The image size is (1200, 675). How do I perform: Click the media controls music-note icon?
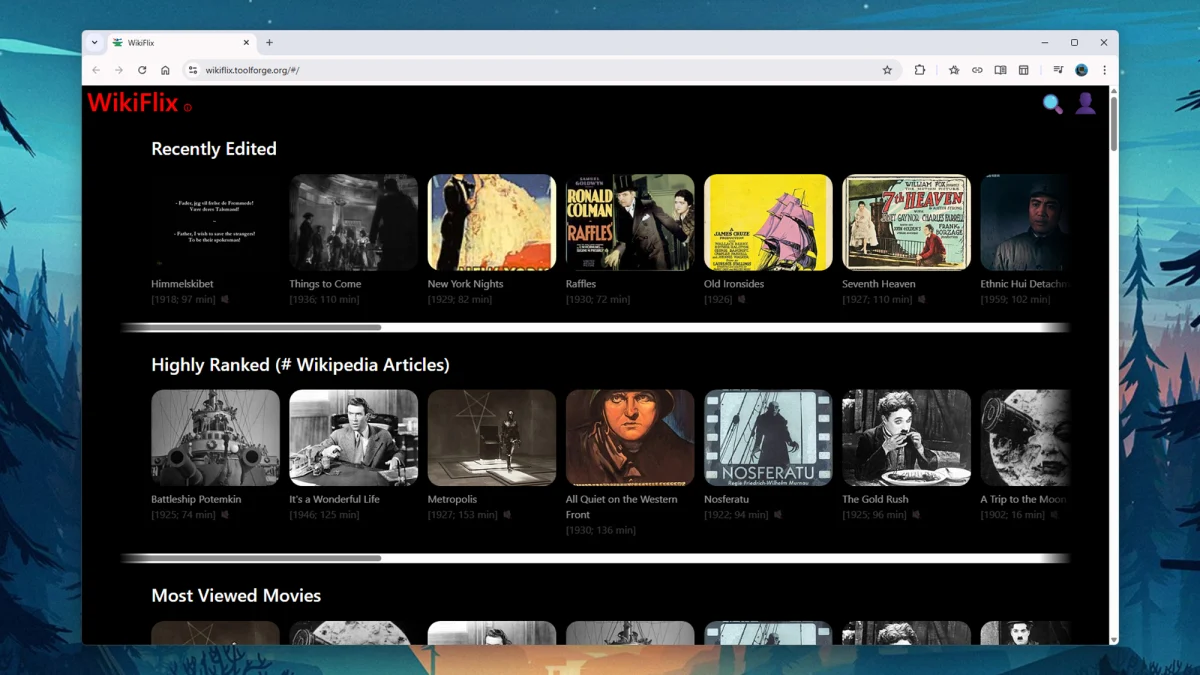[x=1057, y=70]
